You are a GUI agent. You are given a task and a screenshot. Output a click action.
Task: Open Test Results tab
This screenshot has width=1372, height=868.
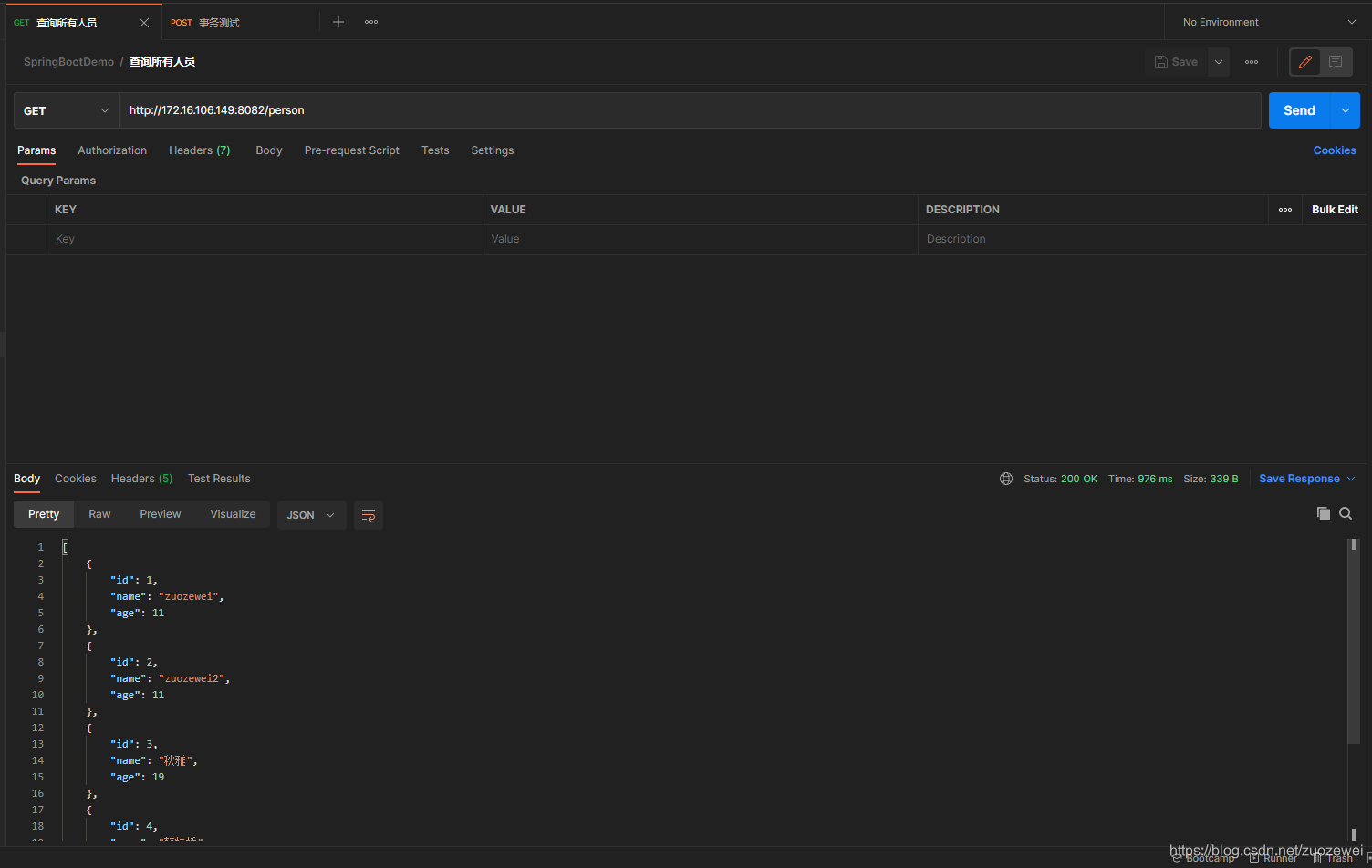click(219, 479)
